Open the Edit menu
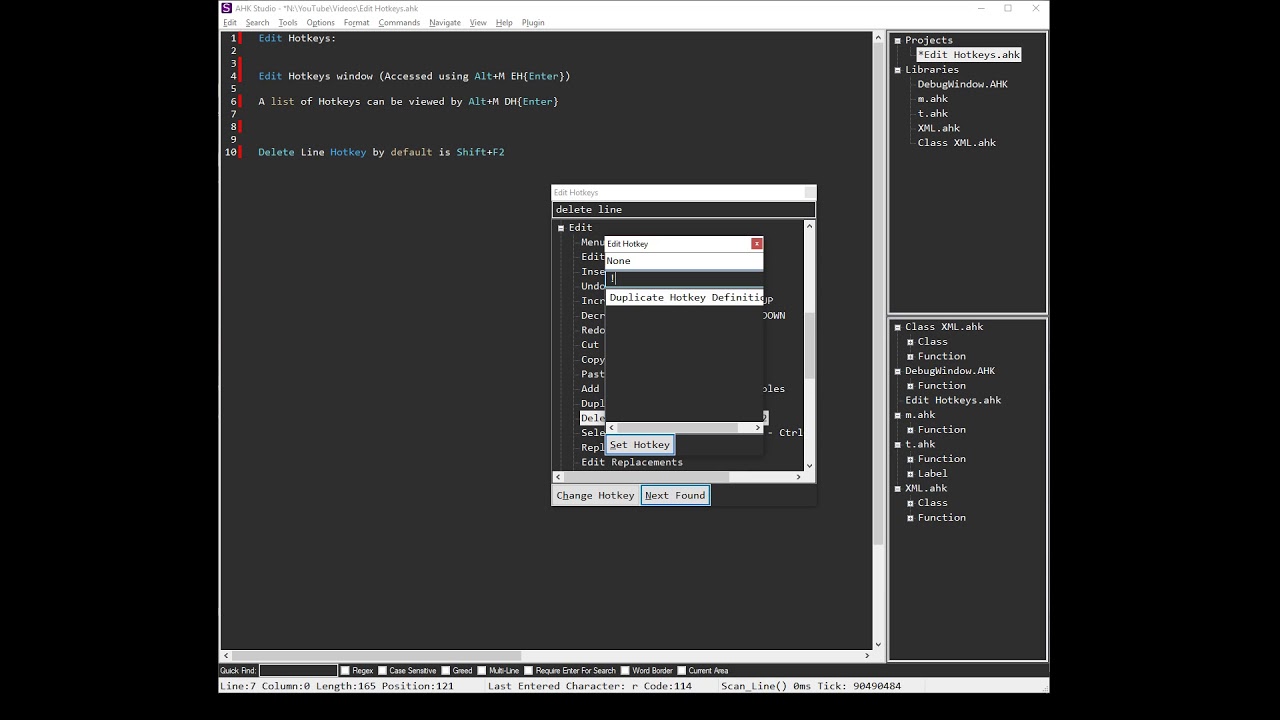 [229, 22]
